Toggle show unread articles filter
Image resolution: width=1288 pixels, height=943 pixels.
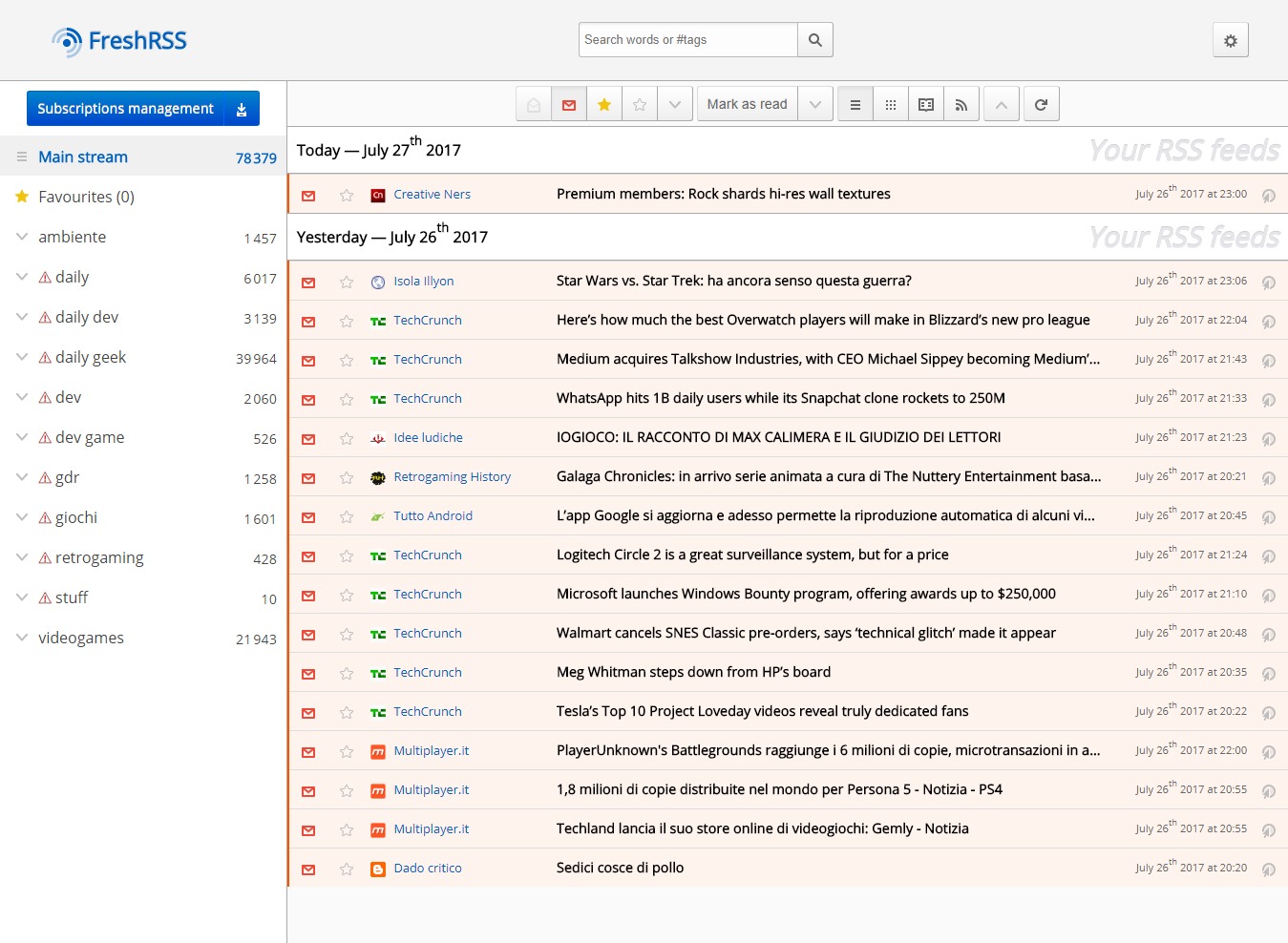point(569,104)
